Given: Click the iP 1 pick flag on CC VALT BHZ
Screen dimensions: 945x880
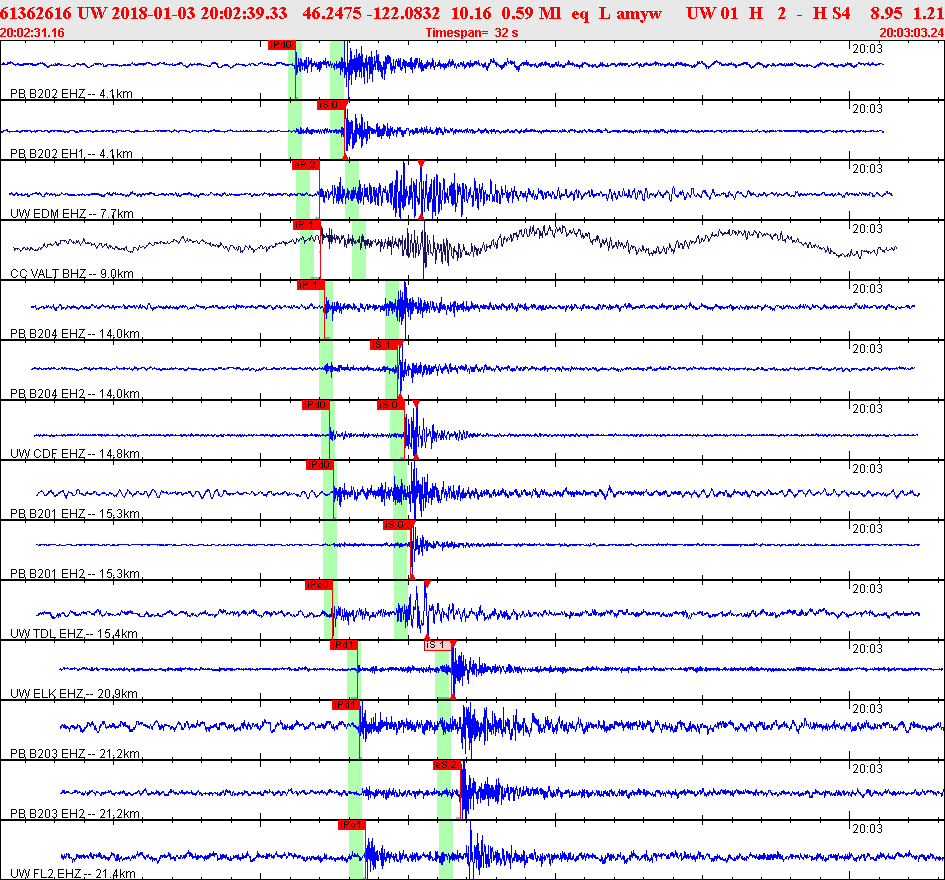Looking at the screenshot, I should pyautogui.click(x=306, y=225).
